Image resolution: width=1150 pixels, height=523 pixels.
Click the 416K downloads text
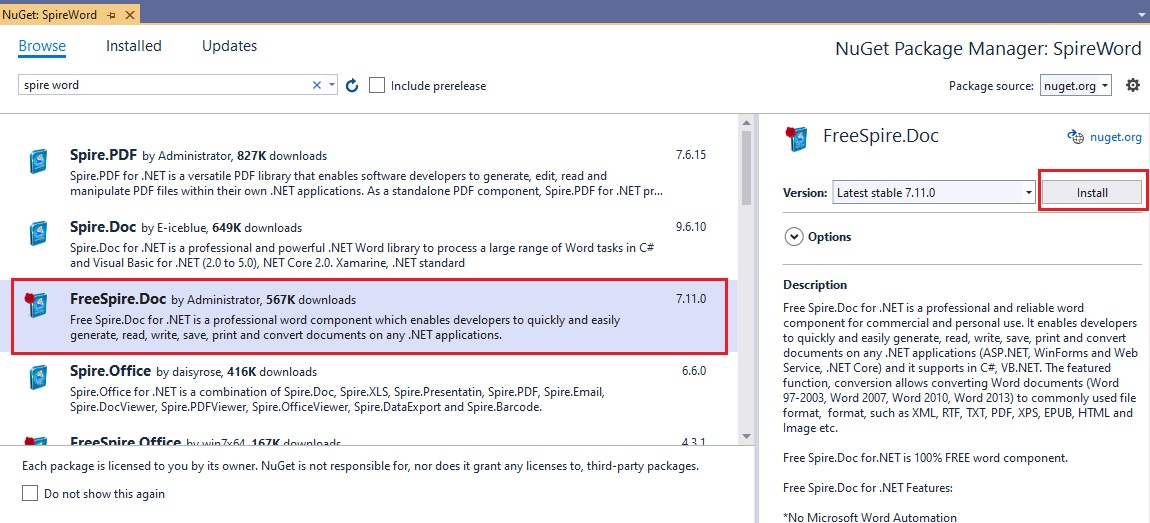click(x=272, y=371)
